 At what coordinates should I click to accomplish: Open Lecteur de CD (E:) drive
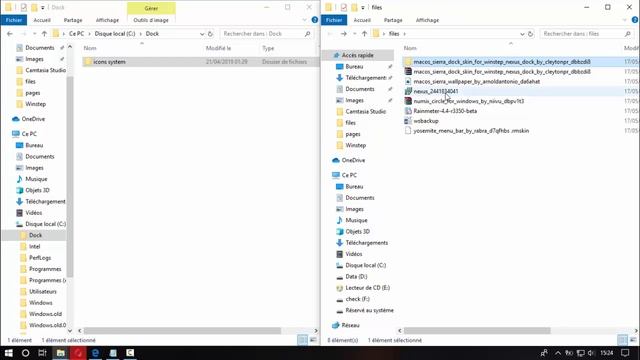coord(367,288)
